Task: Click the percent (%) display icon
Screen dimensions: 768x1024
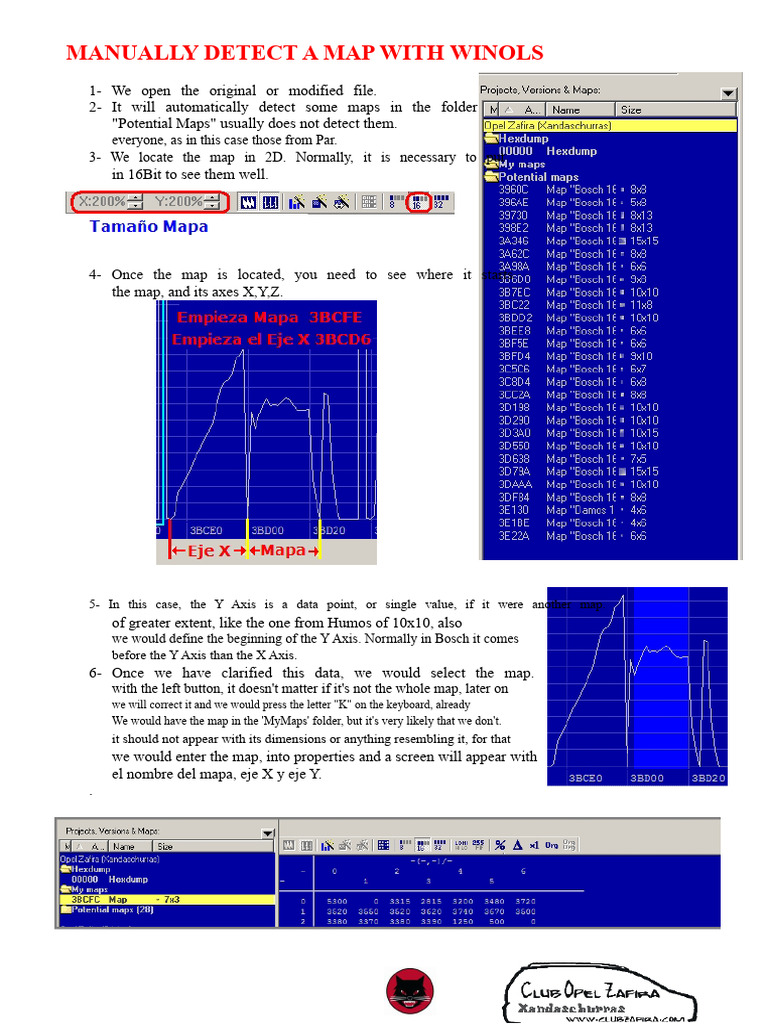Action: click(500, 845)
